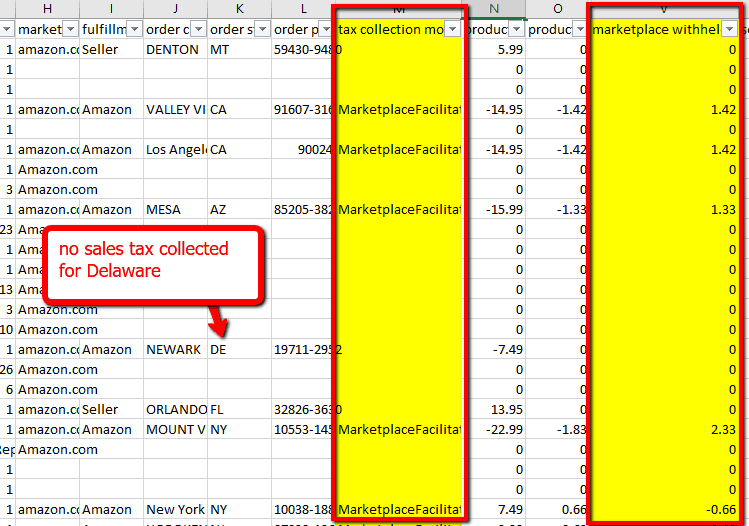
Task: Select column K header
Action: (239, 9)
